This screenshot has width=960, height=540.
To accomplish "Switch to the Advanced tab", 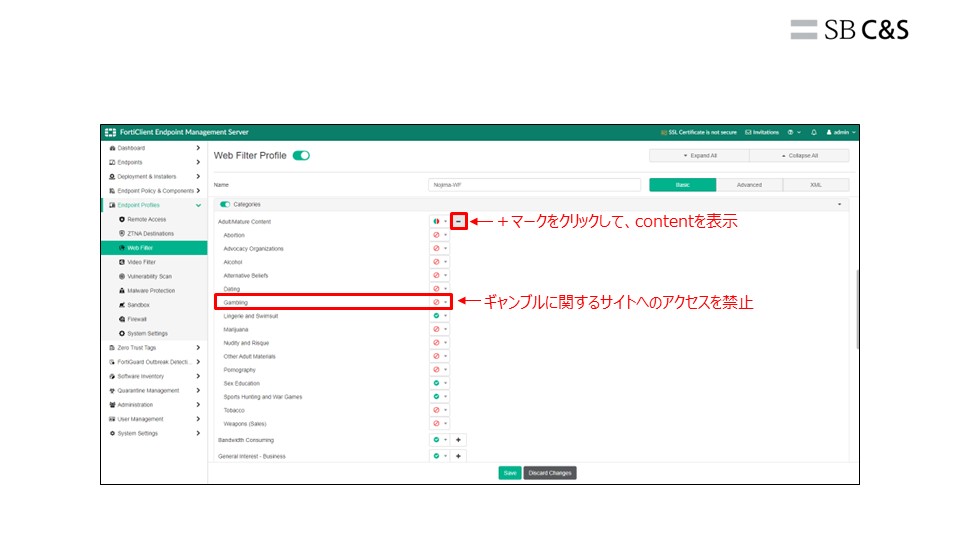I will 749,185.
